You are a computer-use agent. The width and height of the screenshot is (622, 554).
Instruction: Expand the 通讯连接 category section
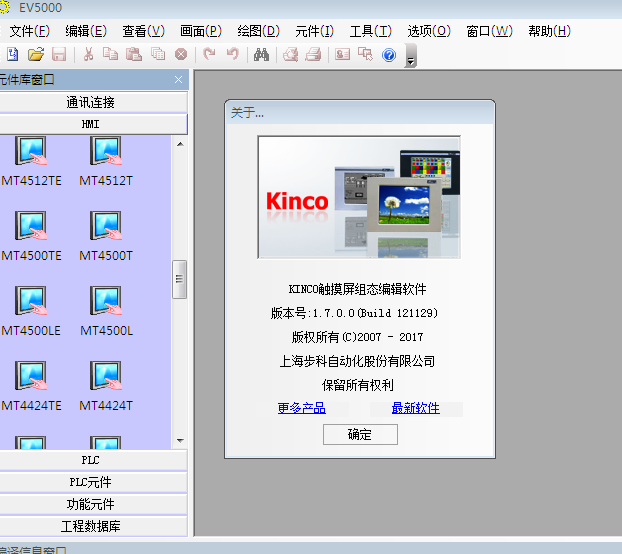pyautogui.click(x=91, y=102)
